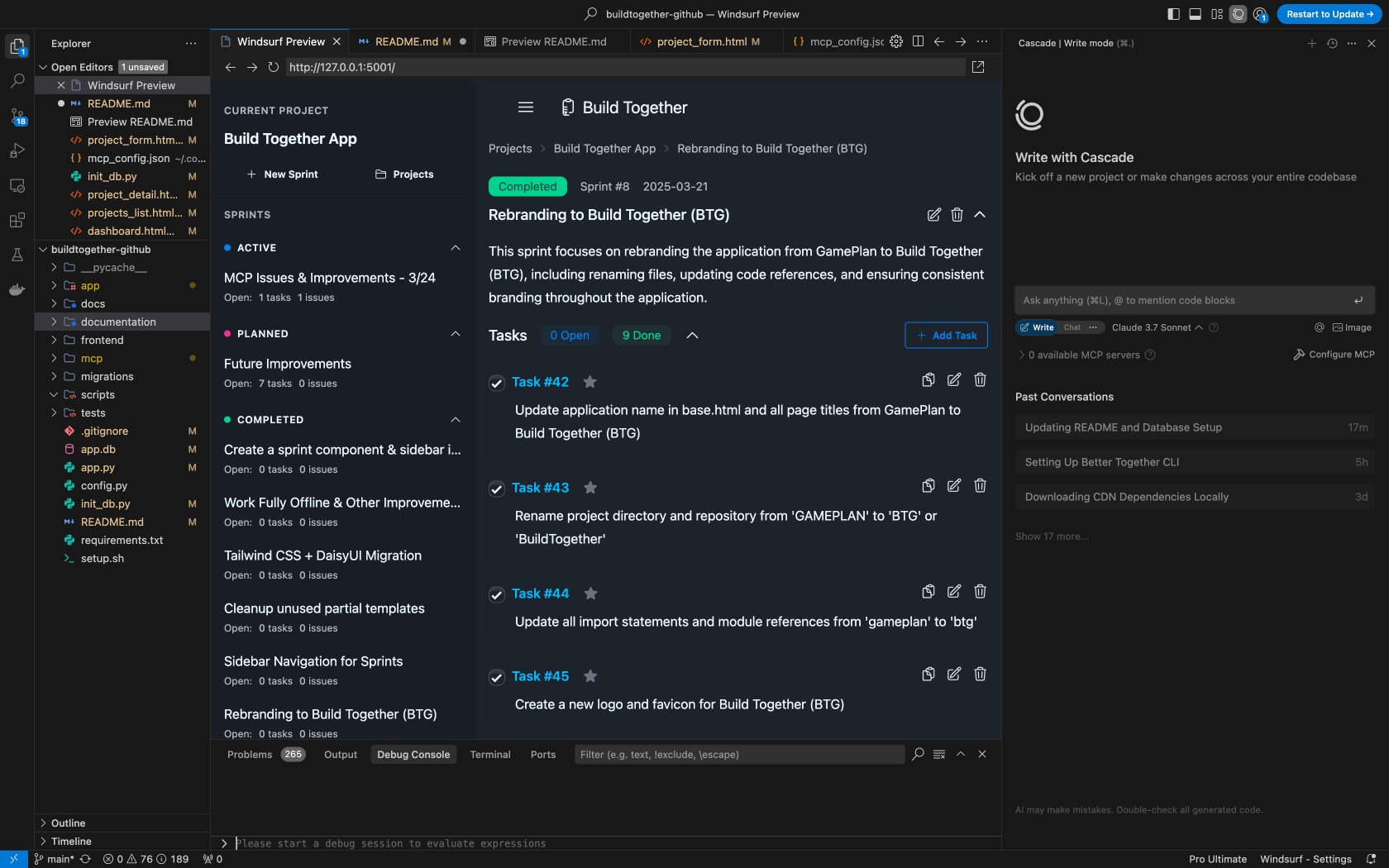This screenshot has width=1389, height=868.
Task: Toggle Task #43 completion checkbox
Action: 497,489
